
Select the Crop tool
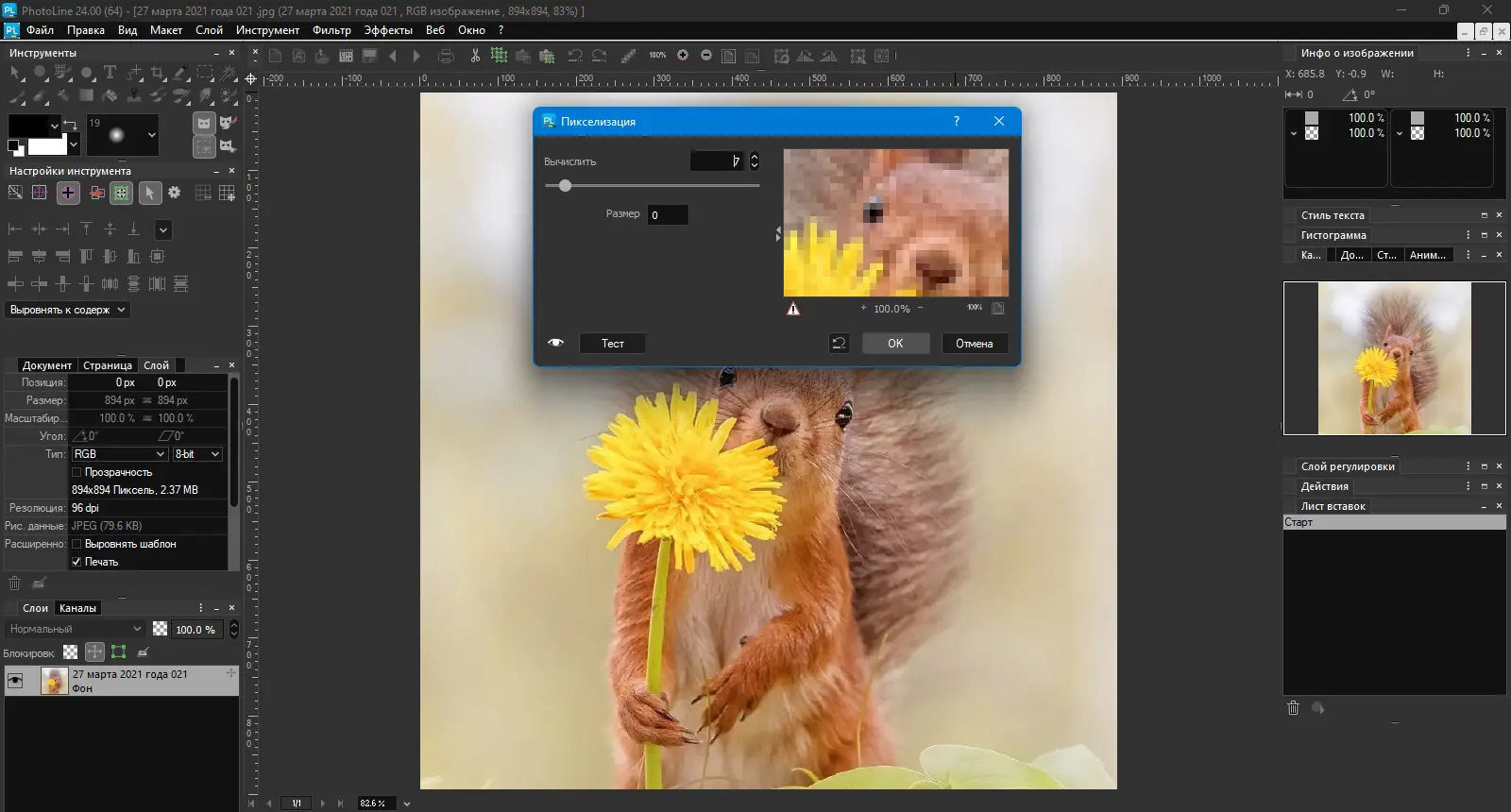[x=158, y=73]
